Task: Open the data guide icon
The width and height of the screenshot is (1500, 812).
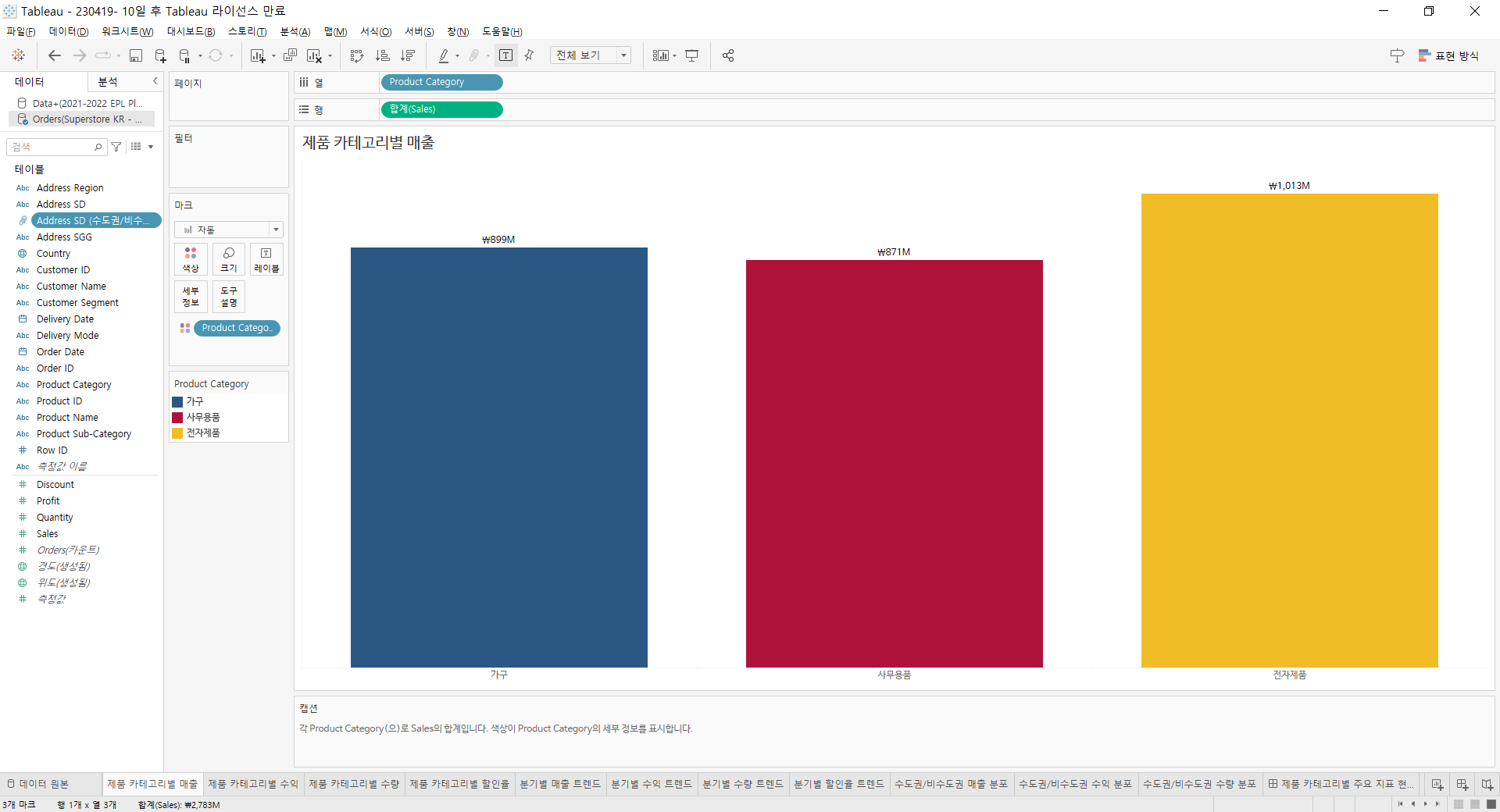Action: pos(1398,55)
